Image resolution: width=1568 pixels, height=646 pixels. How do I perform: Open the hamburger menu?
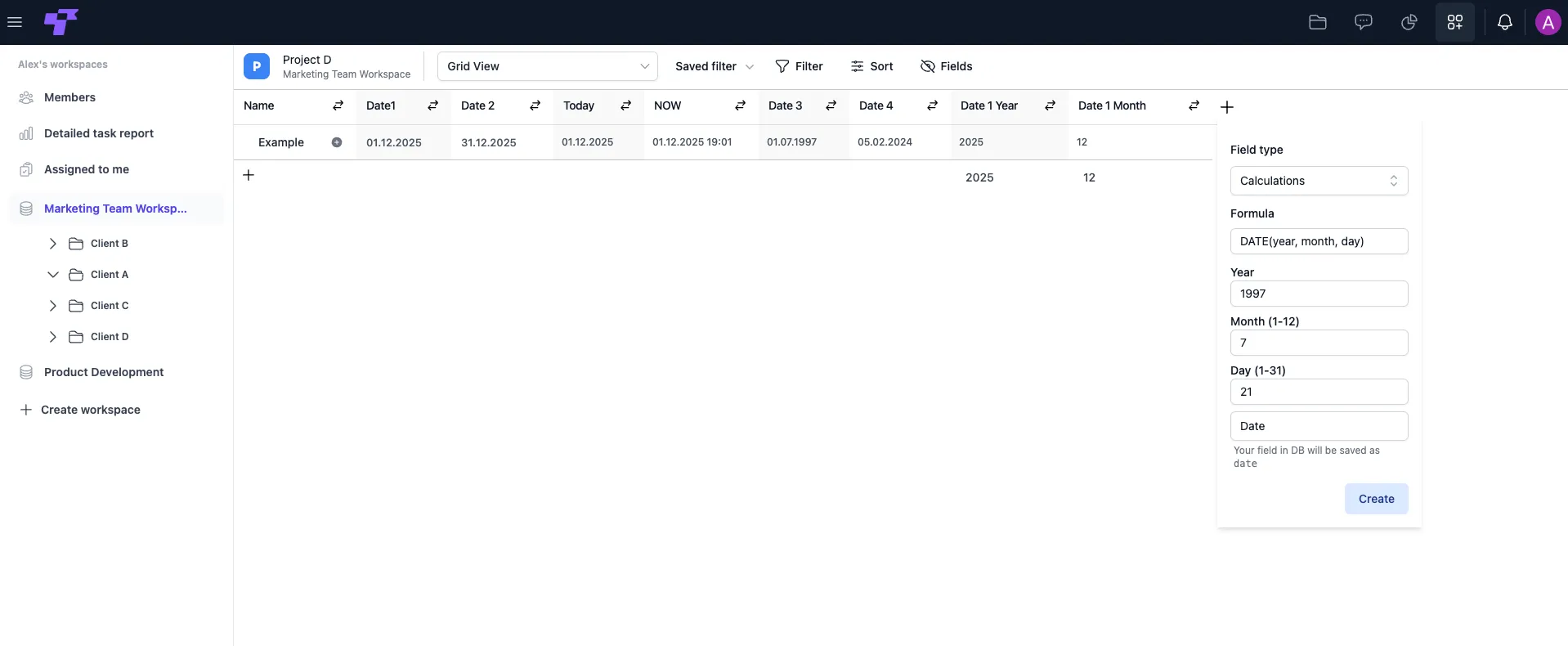pyautogui.click(x=15, y=22)
